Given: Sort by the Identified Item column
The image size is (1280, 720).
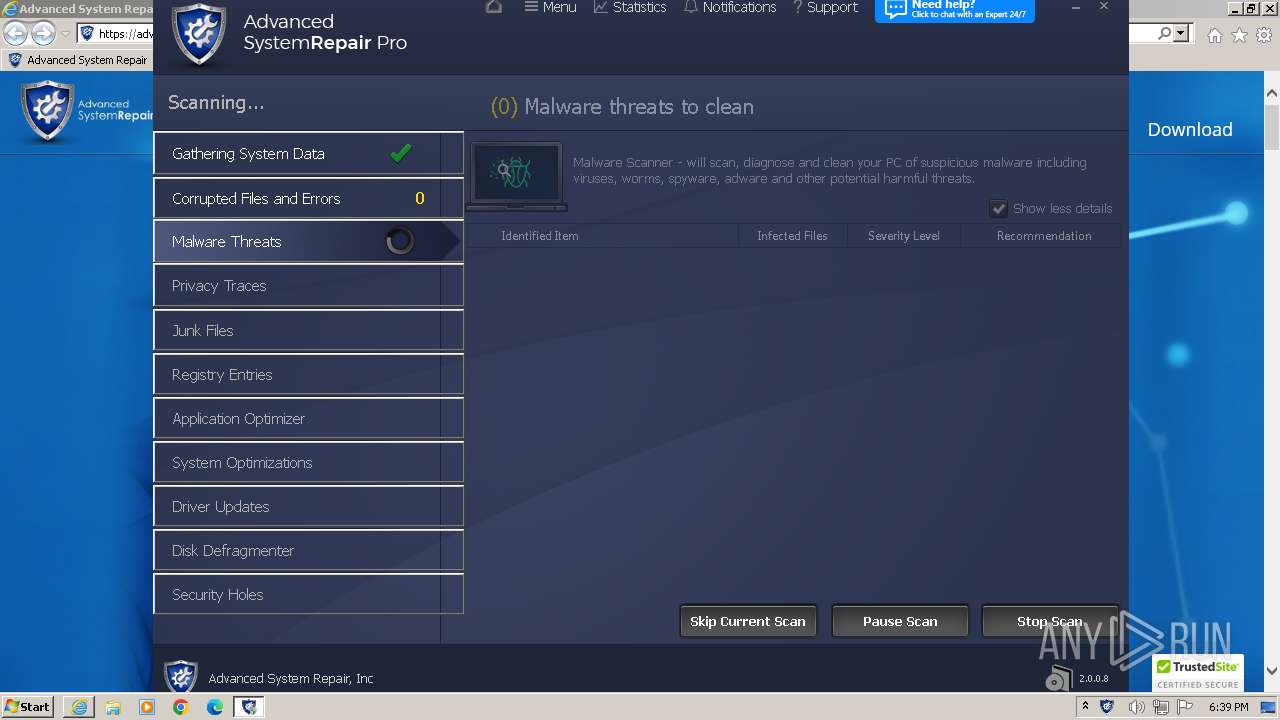Looking at the screenshot, I should point(540,236).
